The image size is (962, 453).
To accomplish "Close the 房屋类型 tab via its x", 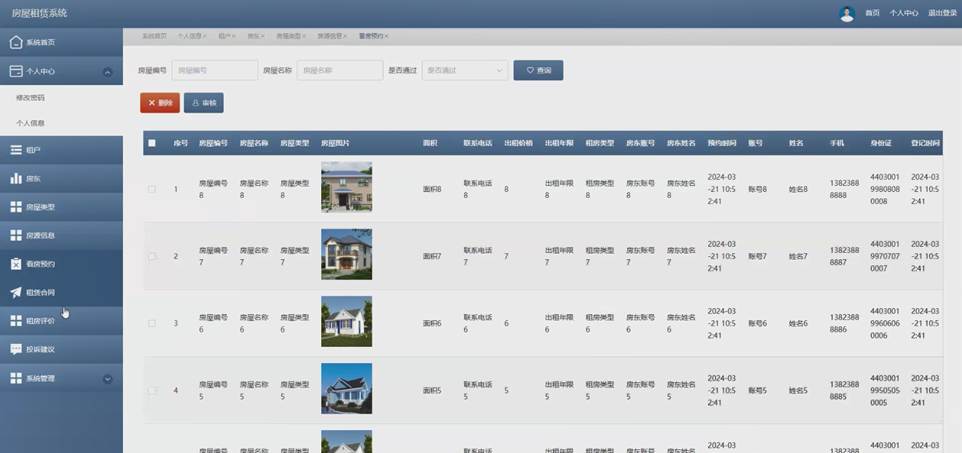I will click(304, 36).
